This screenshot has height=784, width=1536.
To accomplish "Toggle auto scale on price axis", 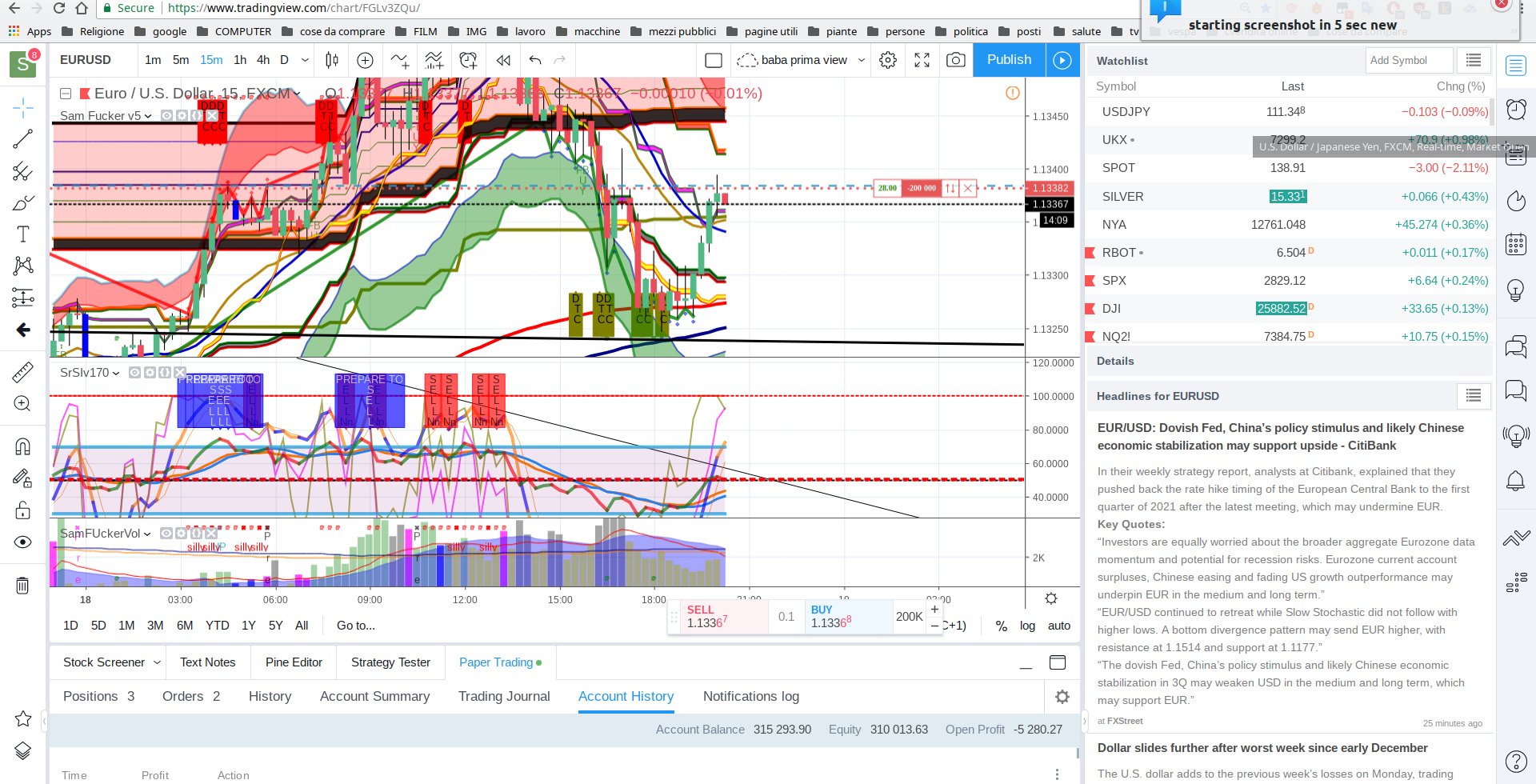I will pyautogui.click(x=1059, y=626).
